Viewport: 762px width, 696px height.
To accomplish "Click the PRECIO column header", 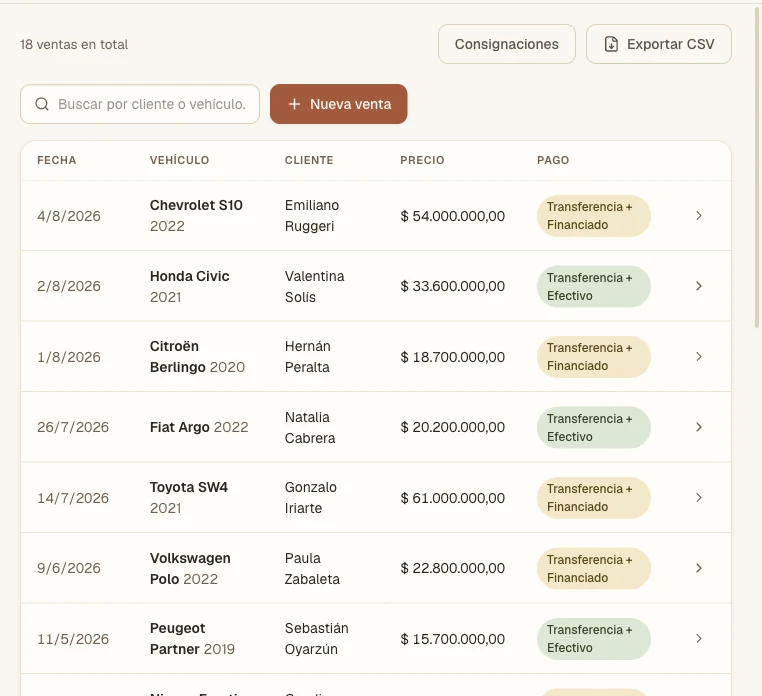I will (422, 160).
